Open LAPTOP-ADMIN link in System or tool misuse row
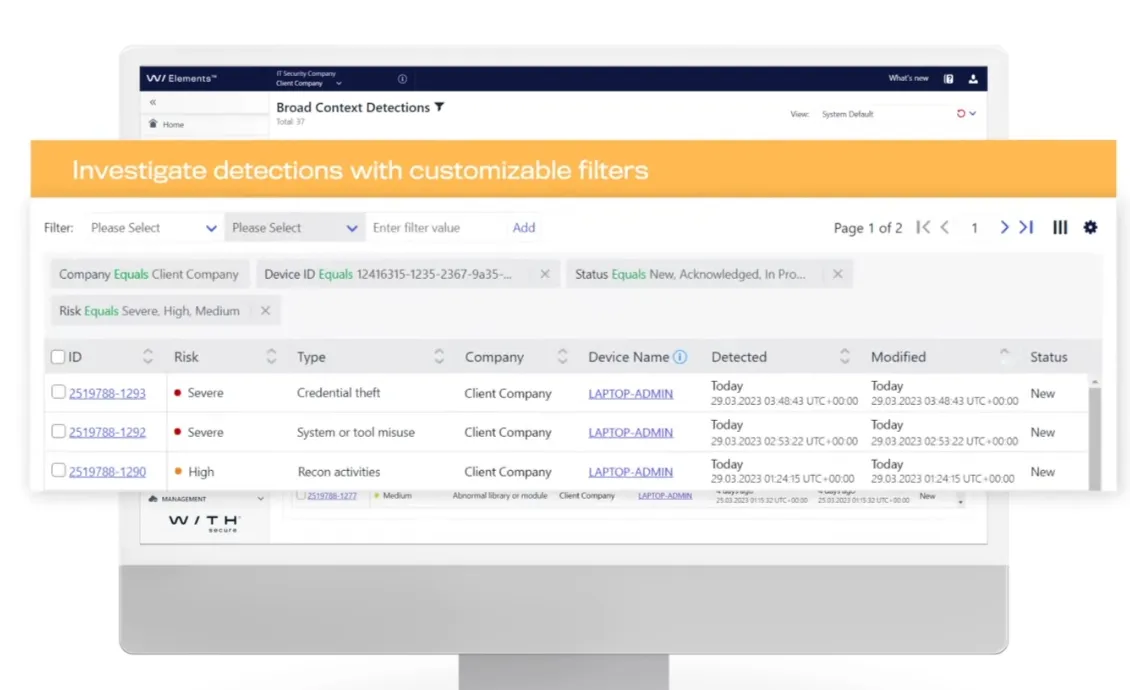Image resolution: width=1130 pixels, height=690 pixels. pos(631,433)
